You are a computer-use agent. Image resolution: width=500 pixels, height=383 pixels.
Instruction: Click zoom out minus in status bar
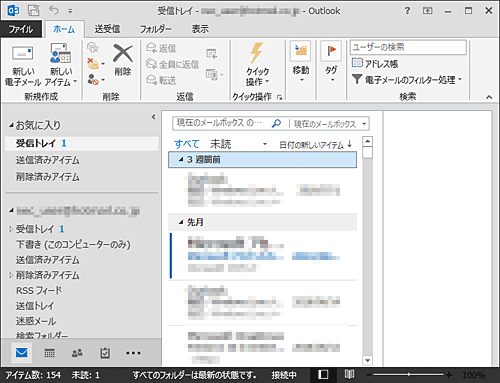pos(368,375)
